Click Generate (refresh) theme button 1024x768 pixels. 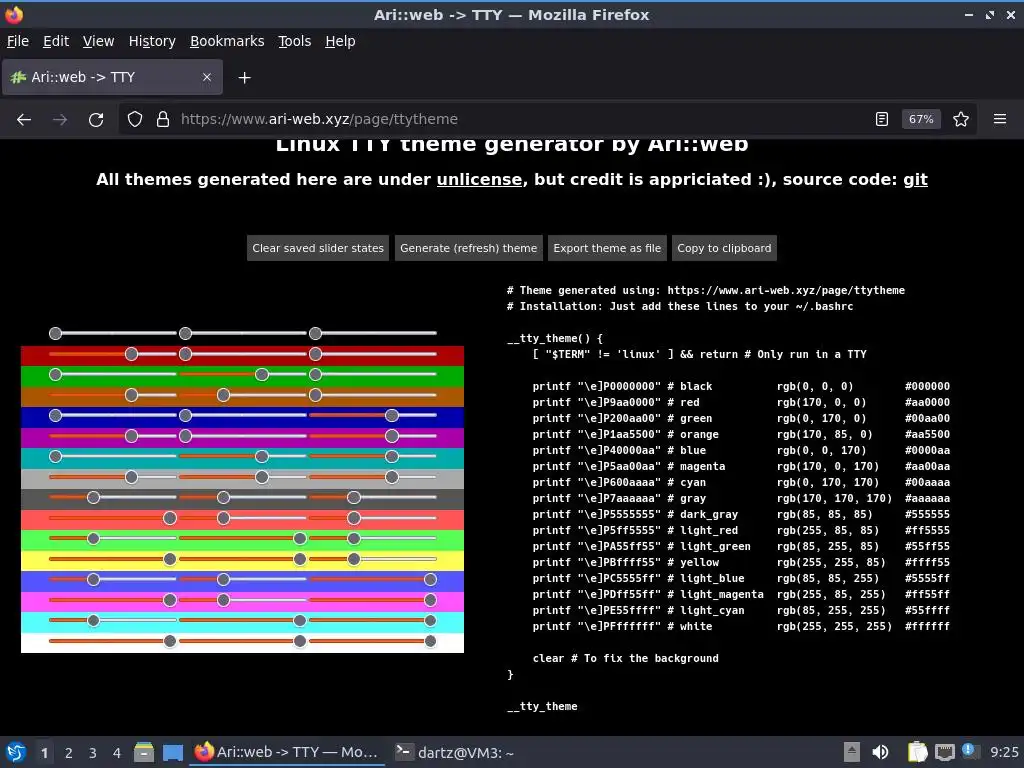468,248
